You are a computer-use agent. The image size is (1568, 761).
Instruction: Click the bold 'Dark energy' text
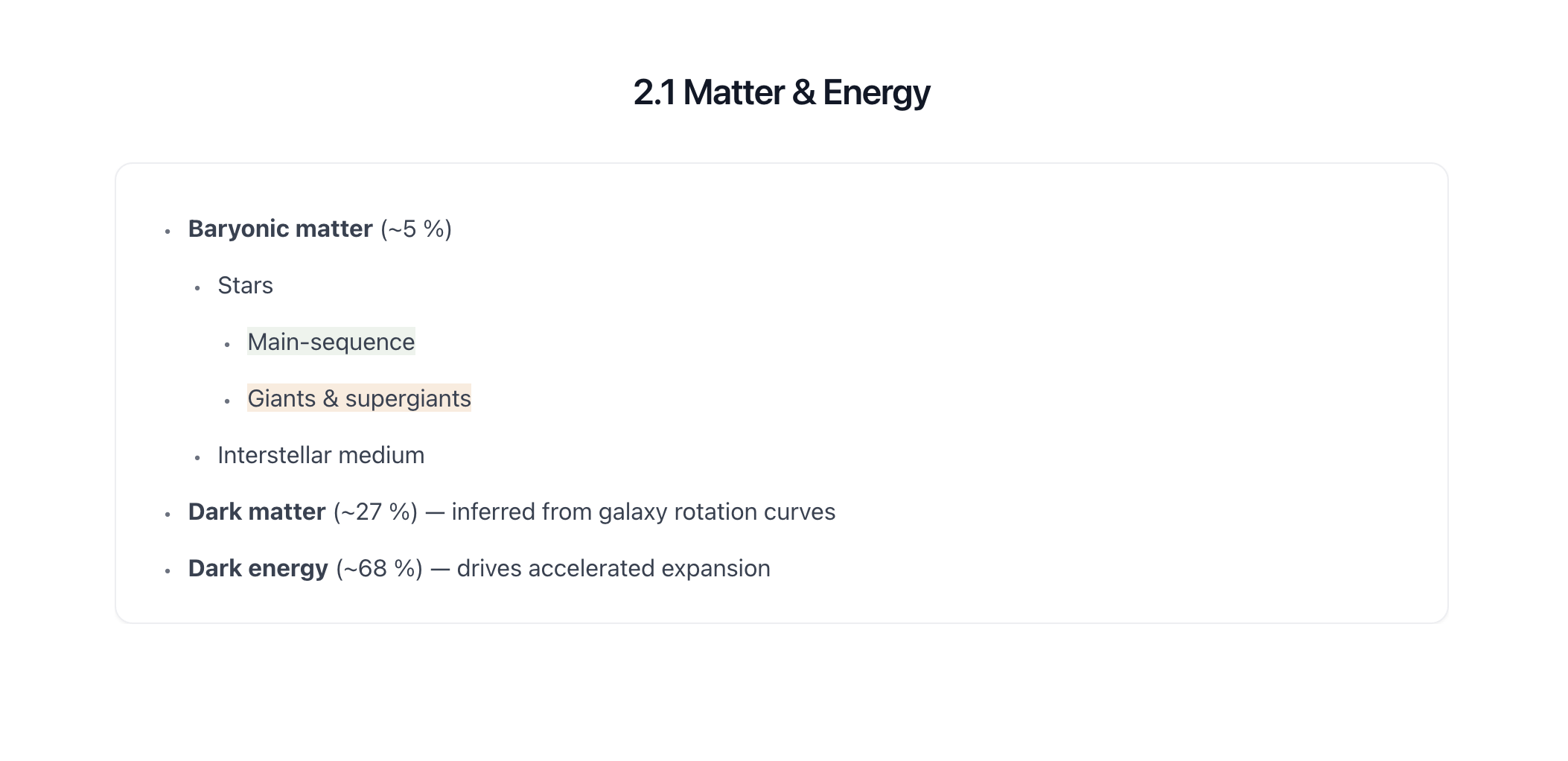(258, 568)
